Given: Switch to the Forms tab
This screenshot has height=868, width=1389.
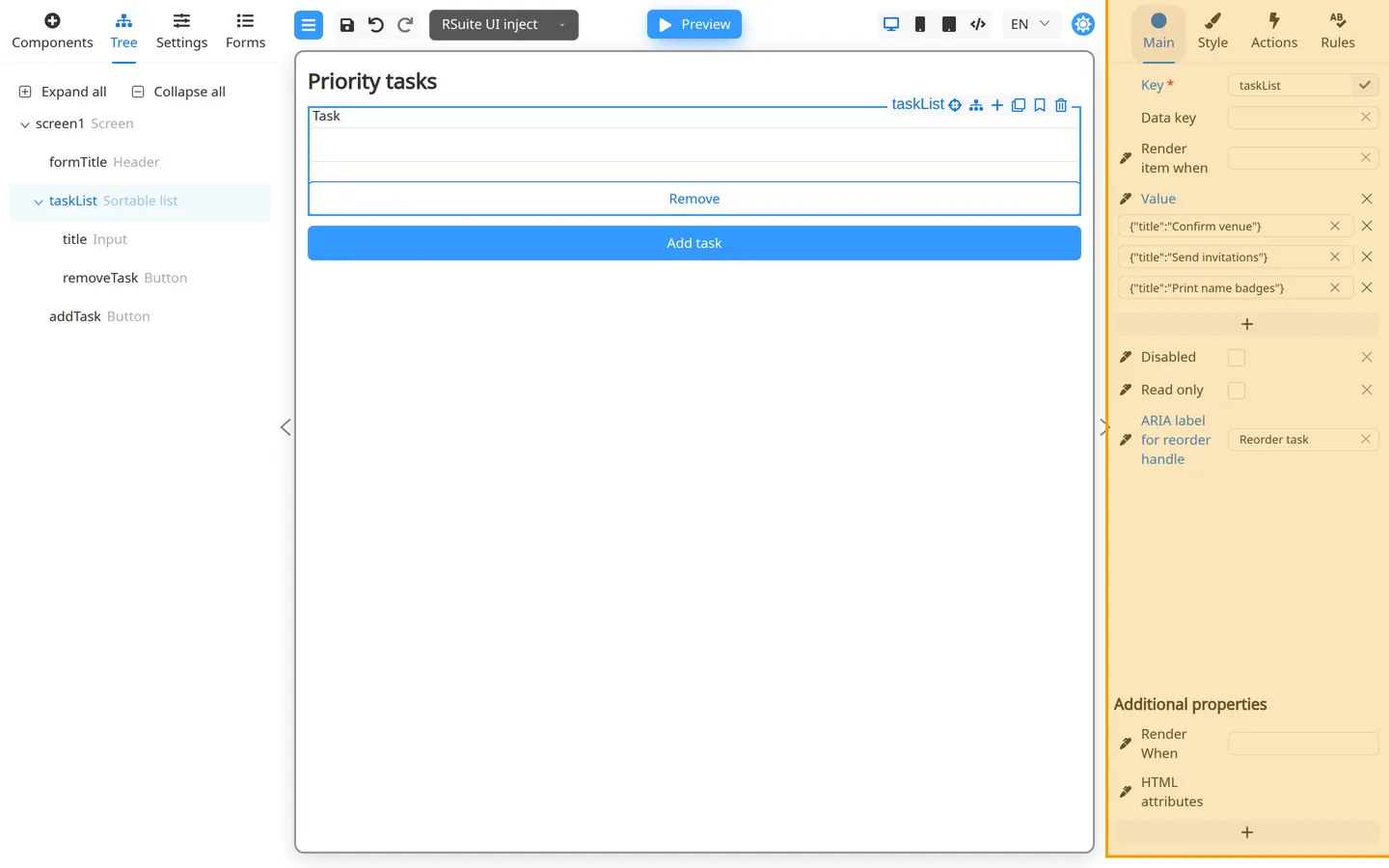Looking at the screenshot, I should (x=245, y=32).
